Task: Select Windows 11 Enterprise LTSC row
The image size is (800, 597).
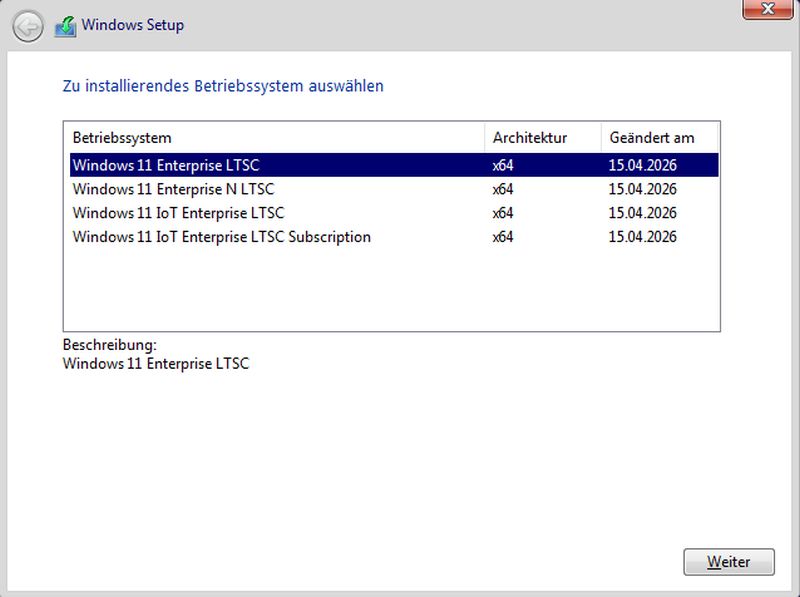Action: point(394,165)
